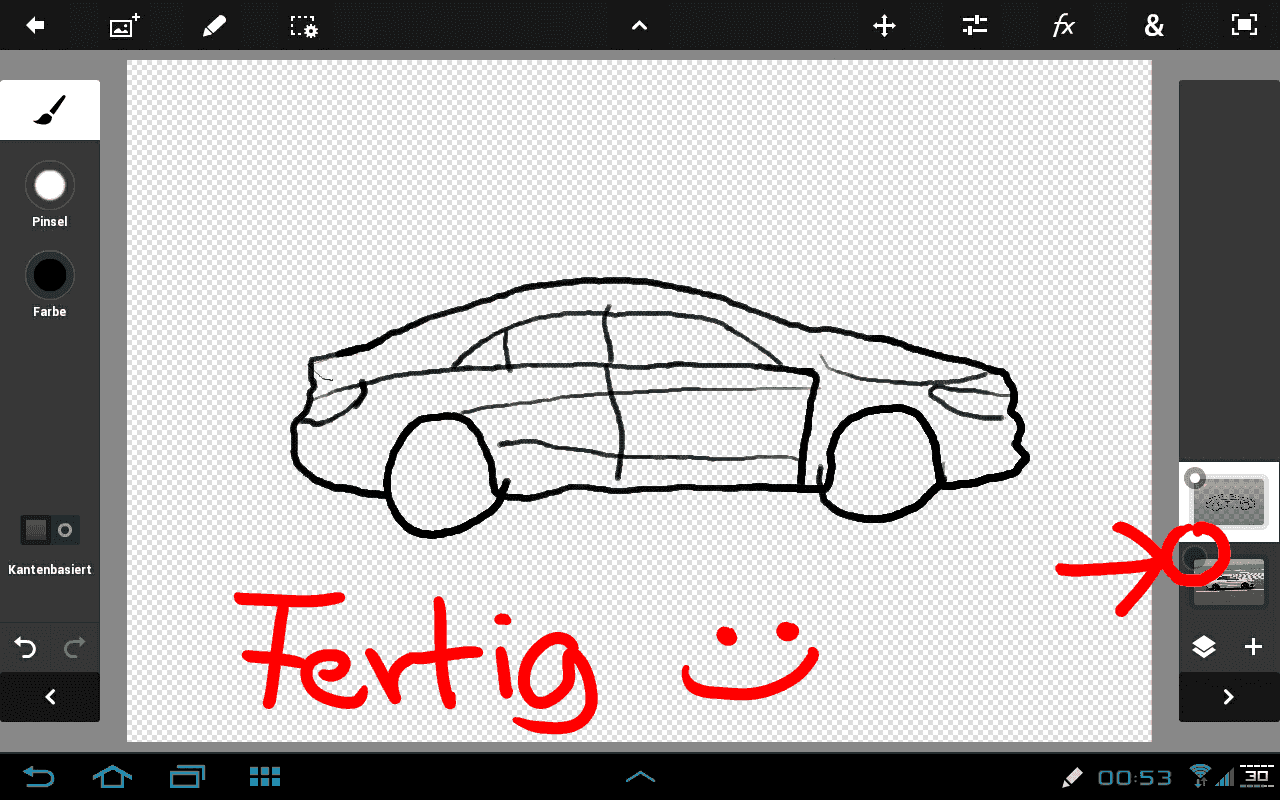Open Android recent apps
This screenshot has width=1280, height=800.
(x=188, y=776)
